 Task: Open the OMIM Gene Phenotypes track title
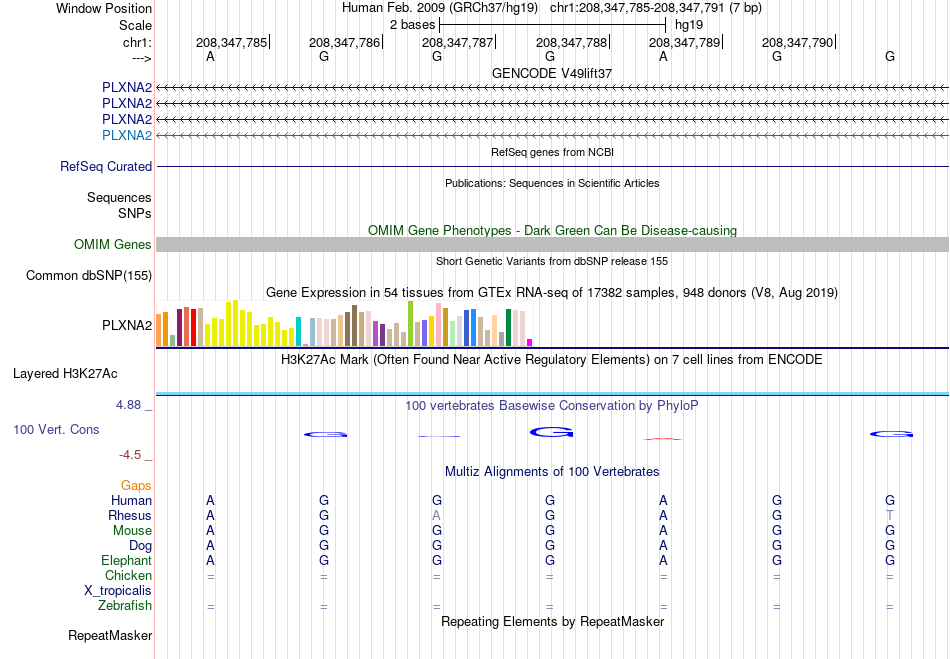point(552,230)
